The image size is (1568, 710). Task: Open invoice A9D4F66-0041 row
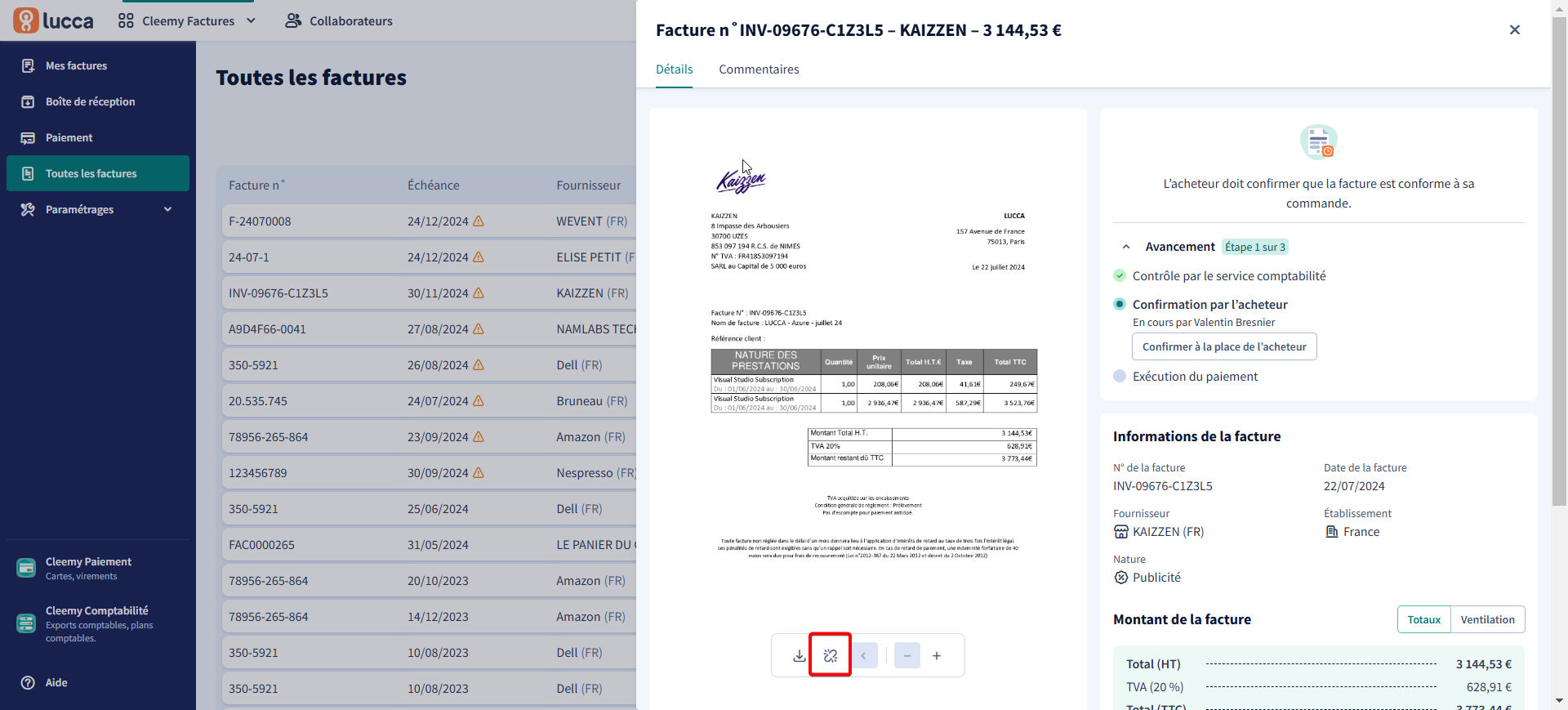pyautogui.click(x=429, y=329)
